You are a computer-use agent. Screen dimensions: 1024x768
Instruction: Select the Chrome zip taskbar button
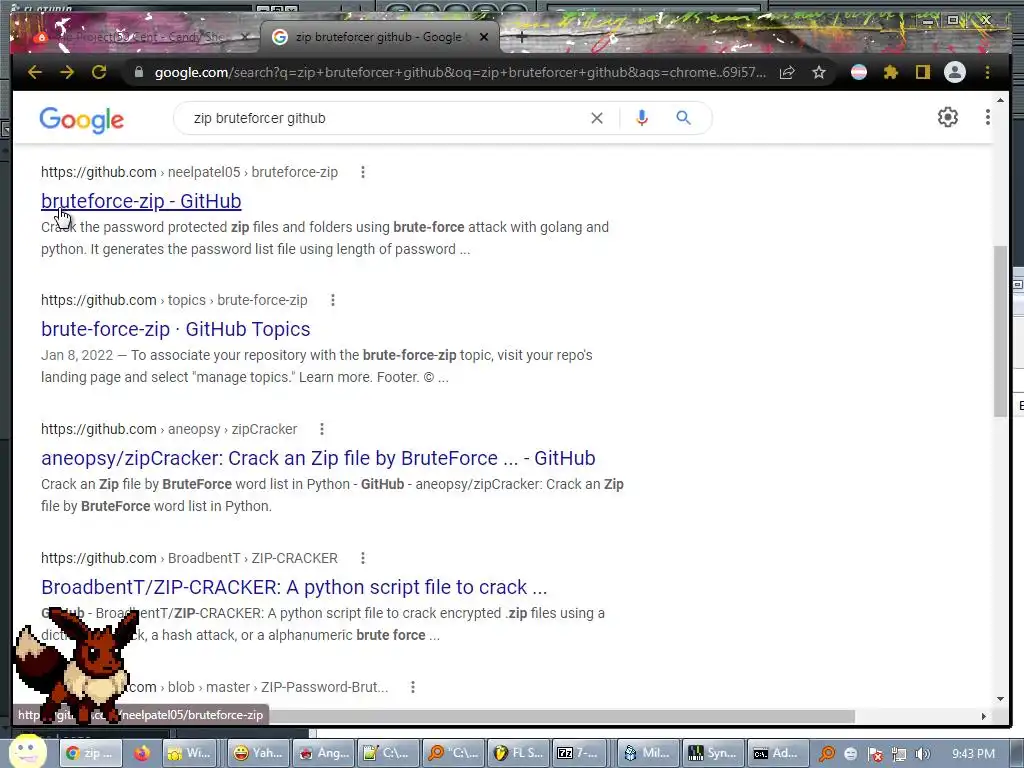[x=92, y=753]
